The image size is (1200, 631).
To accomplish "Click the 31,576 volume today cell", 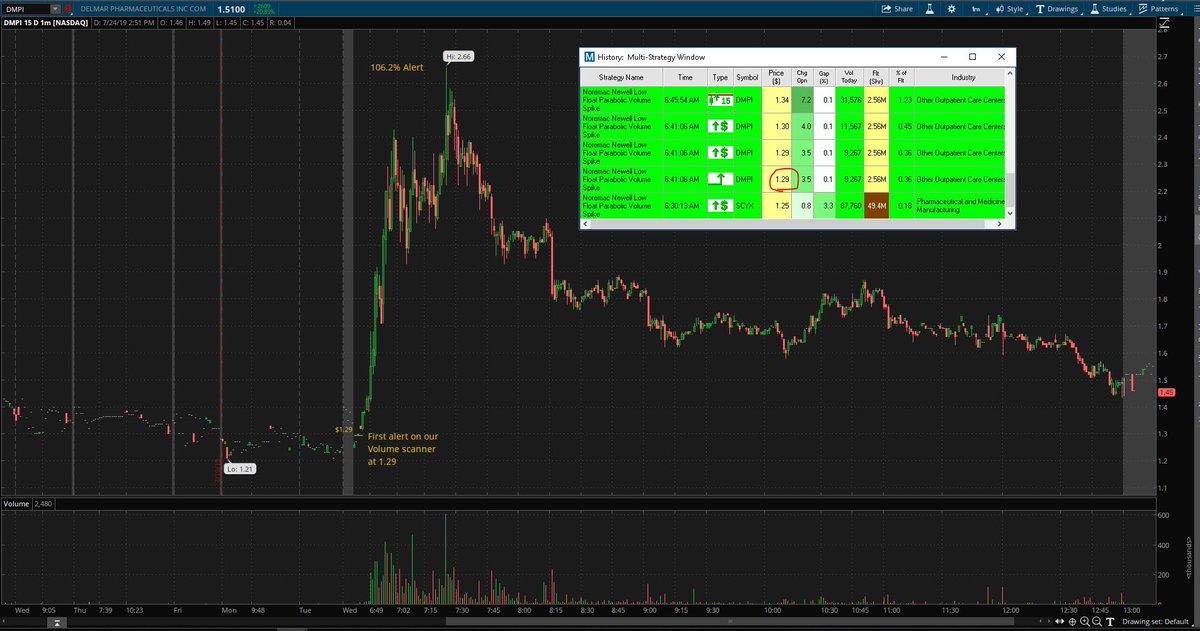I will pyautogui.click(x=849, y=100).
